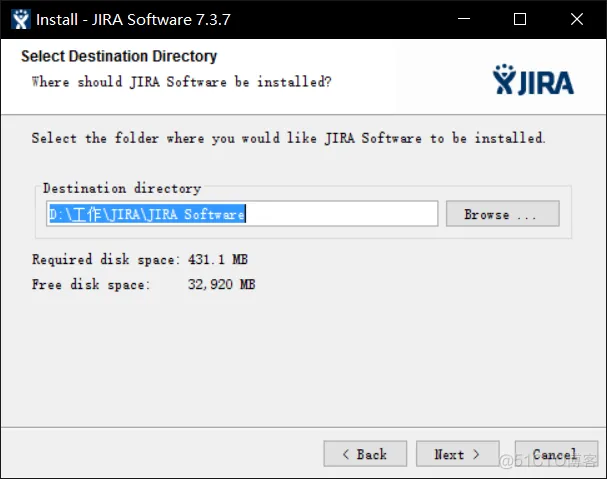Click the JIRA installer icon in title bar

pyautogui.click(x=21, y=19)
